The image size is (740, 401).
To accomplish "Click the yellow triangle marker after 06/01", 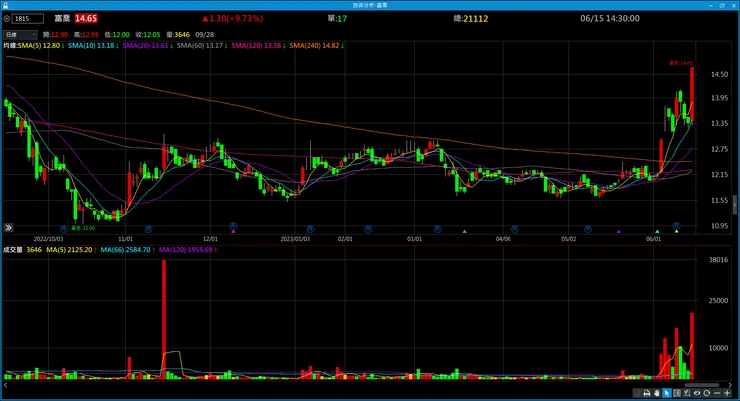I will (x=676, y=232).
